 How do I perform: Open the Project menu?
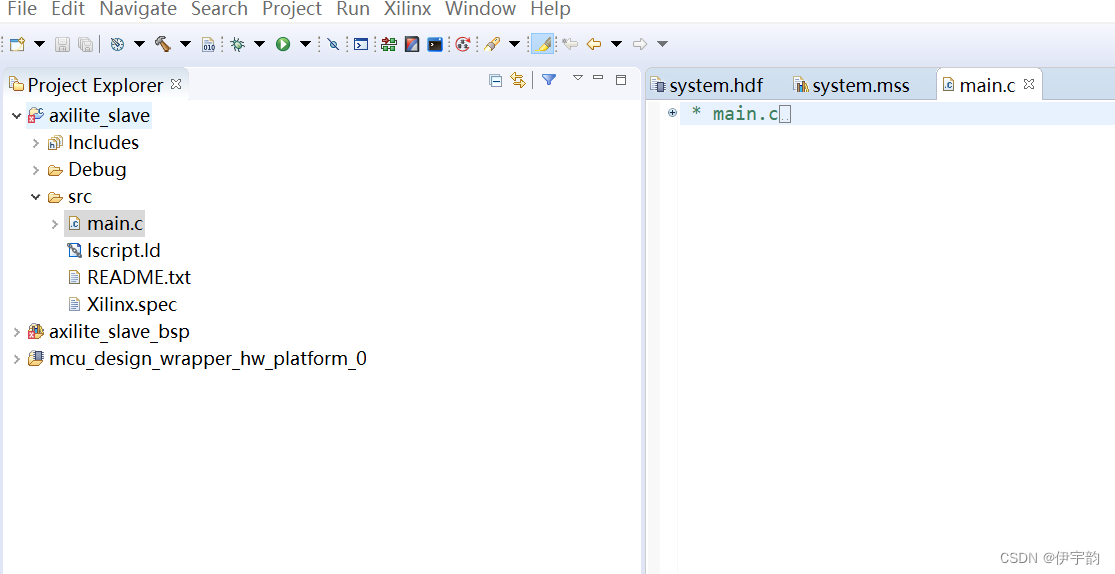coord(292,9)
